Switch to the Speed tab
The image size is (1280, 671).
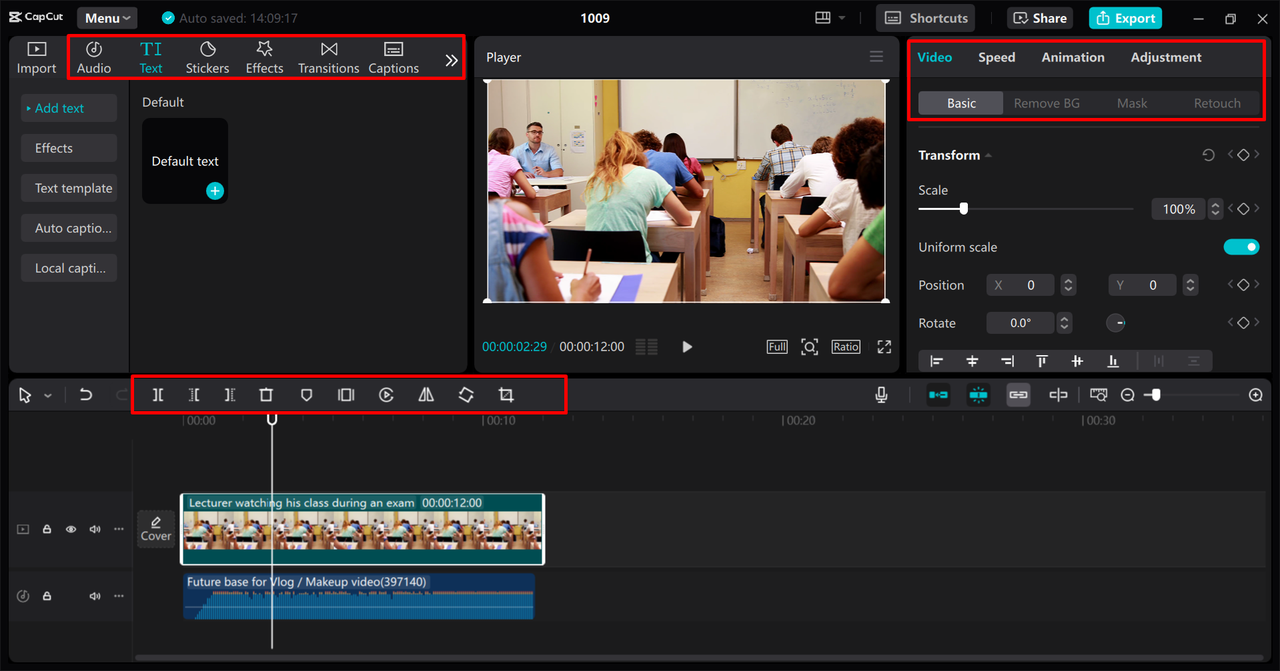pos(996,57)
